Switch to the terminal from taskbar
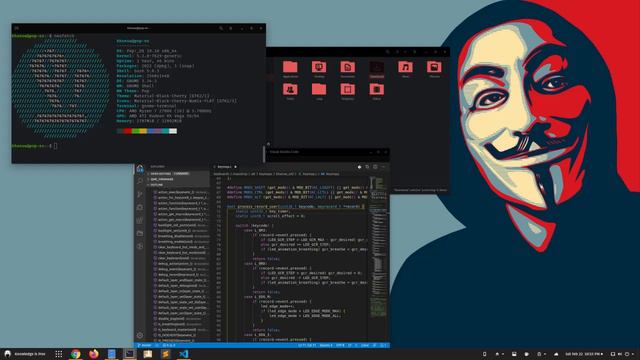 tap(130, 354)
